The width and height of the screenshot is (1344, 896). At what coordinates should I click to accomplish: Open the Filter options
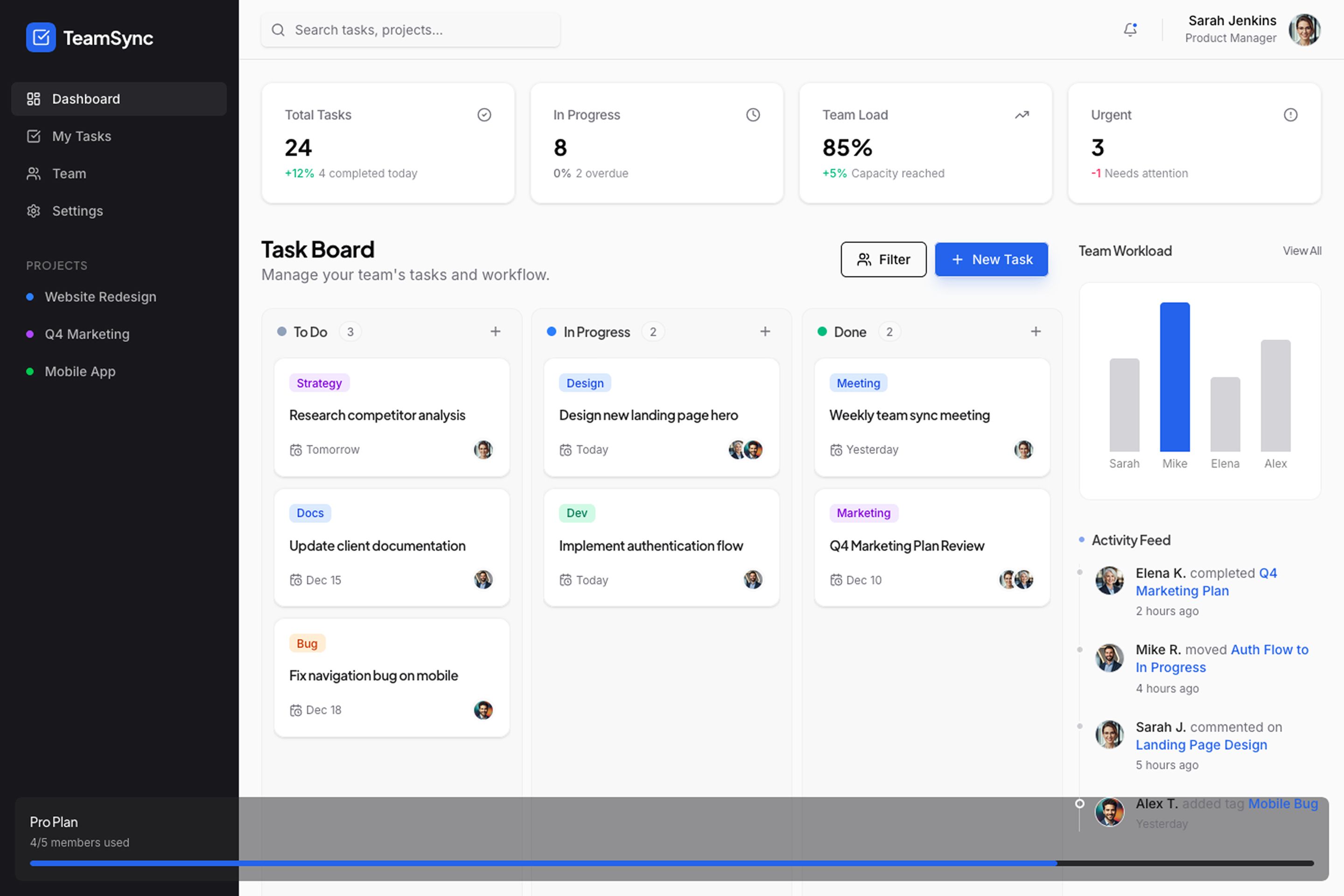[x=883, y=259]
